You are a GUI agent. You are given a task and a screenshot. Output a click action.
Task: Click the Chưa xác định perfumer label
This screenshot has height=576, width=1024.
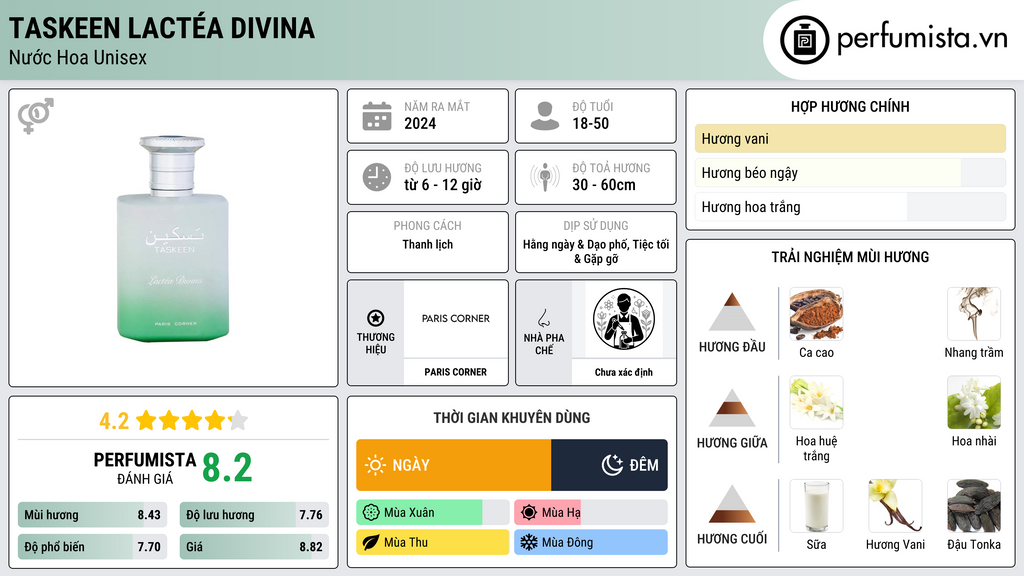coord(624,372)
